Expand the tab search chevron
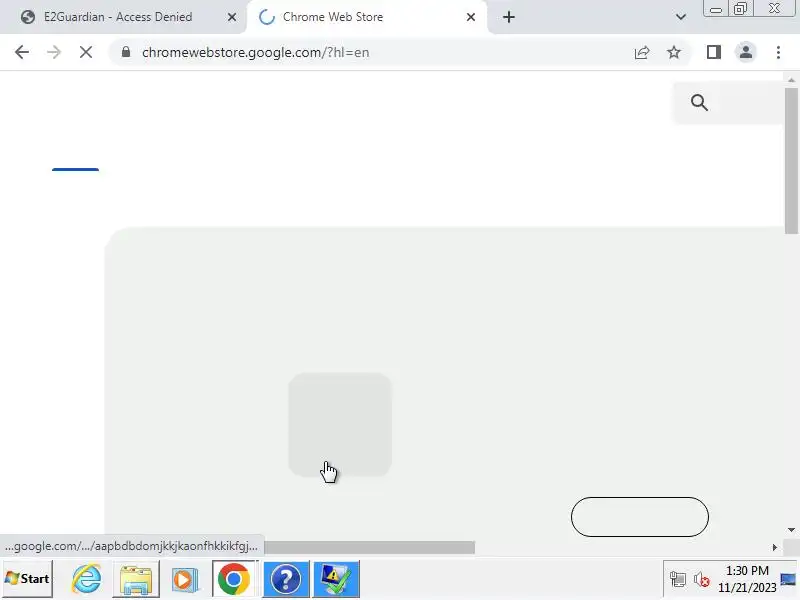This screenshot has height=600, width=800. 681,17
